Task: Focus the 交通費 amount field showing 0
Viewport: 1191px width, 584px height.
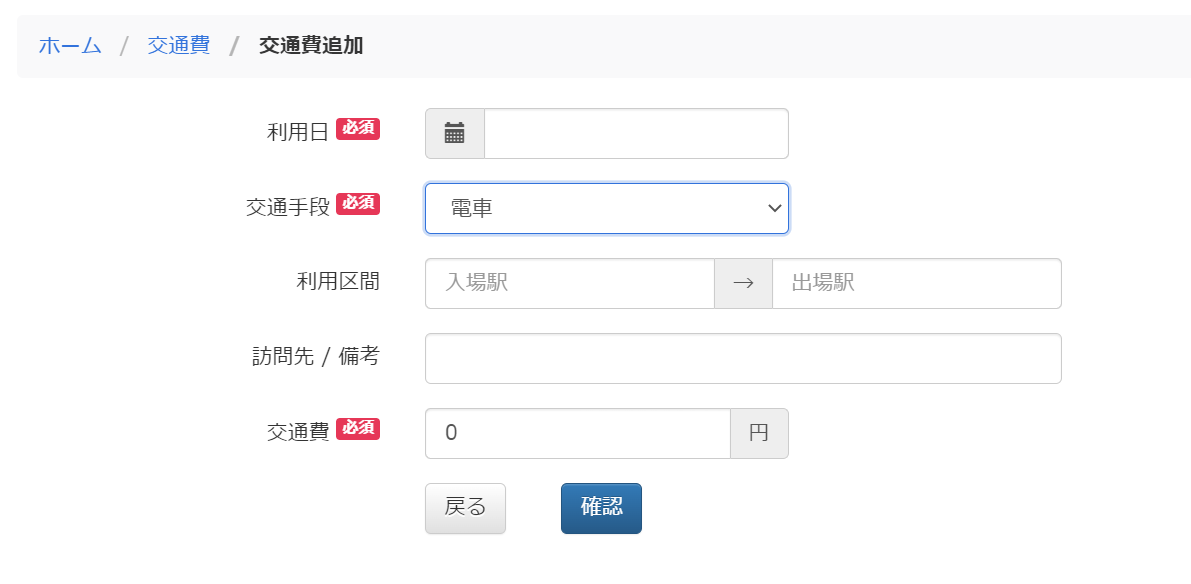Action: point(578,434)
